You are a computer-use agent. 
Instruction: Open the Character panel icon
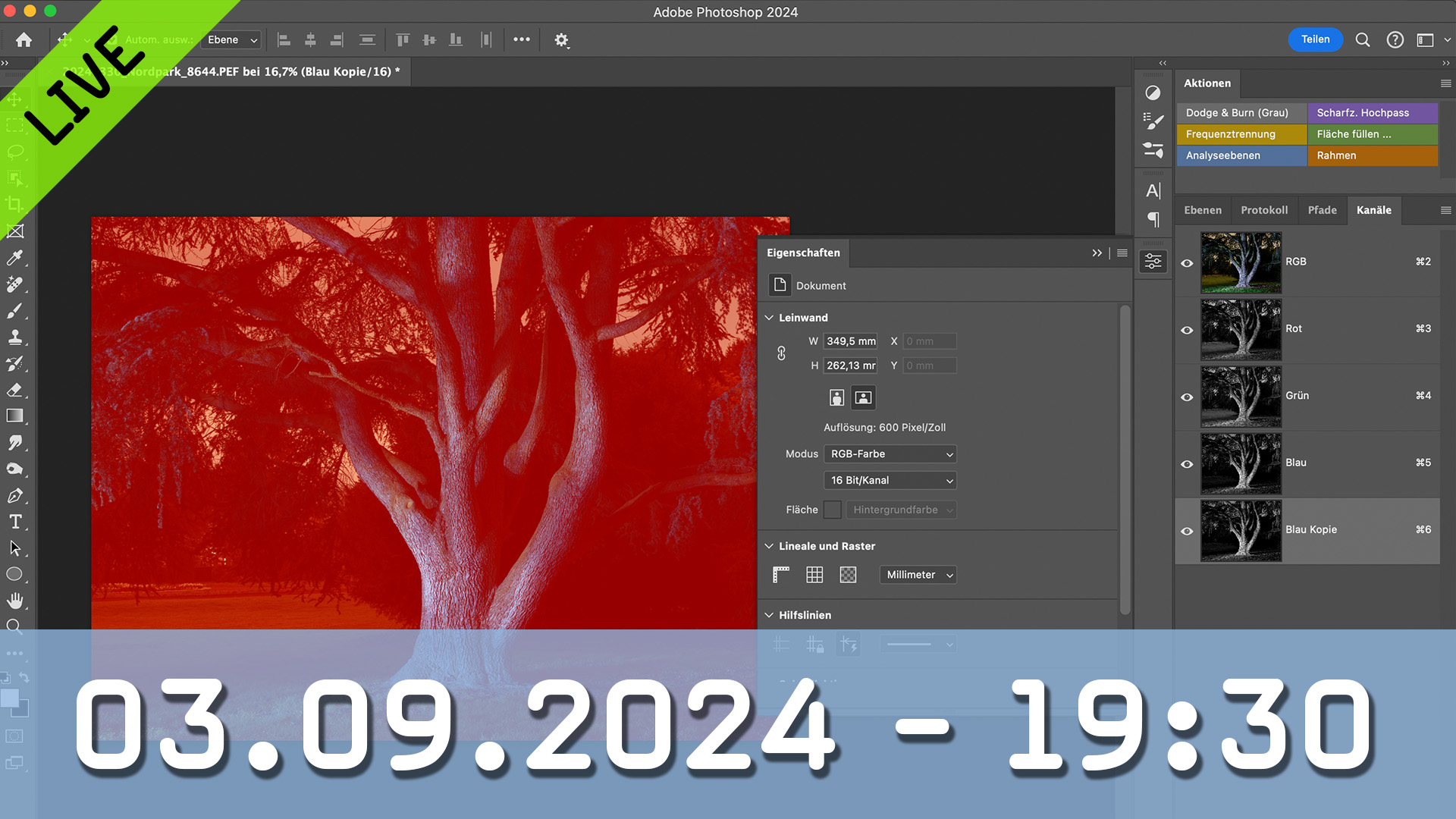point(1153,191)
